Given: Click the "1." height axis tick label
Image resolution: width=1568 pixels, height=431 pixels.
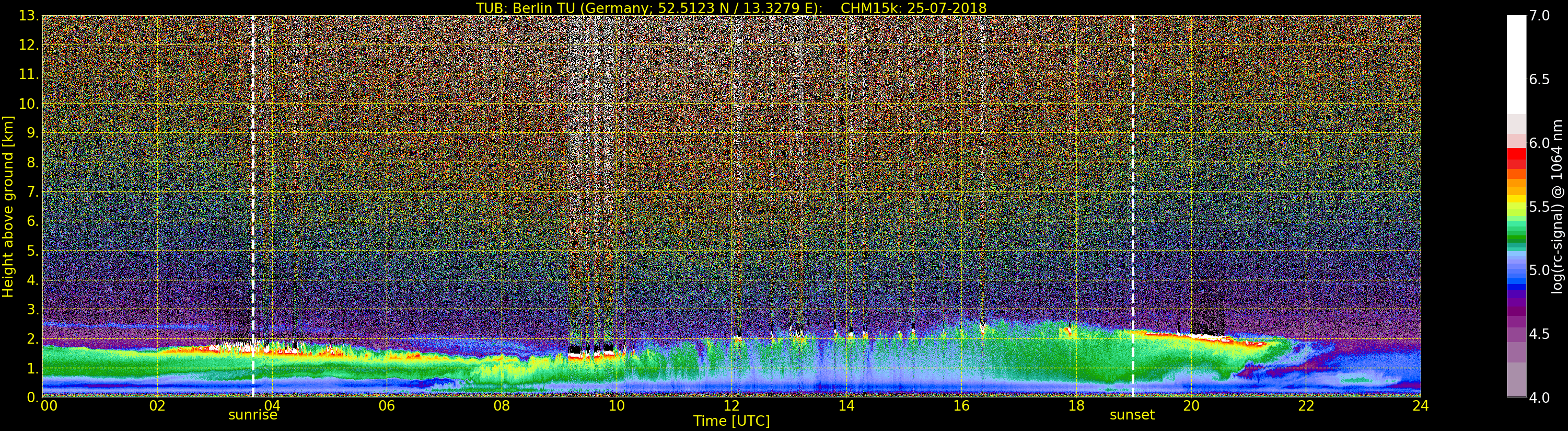Looking at the screenshot, I should 32,368.
